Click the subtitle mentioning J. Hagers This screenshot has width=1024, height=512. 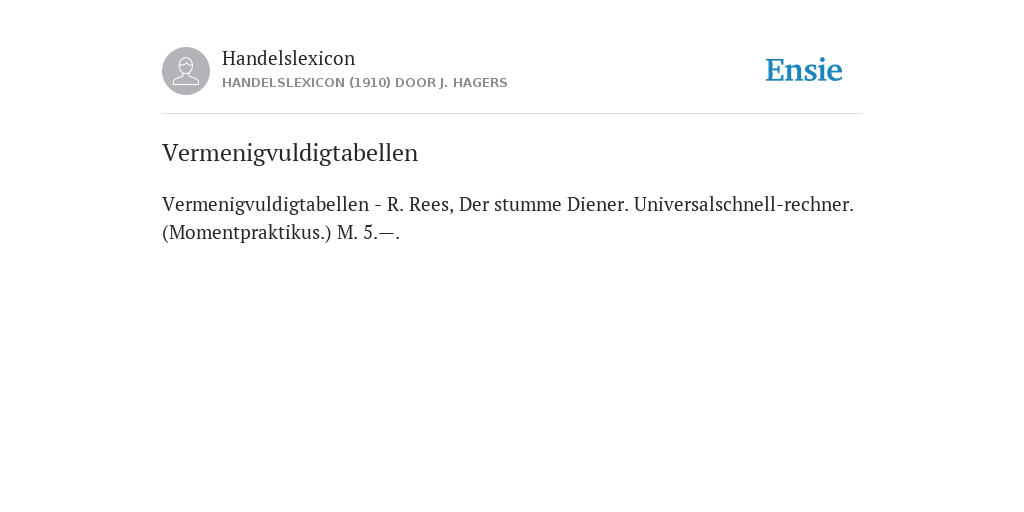[364, 83]
